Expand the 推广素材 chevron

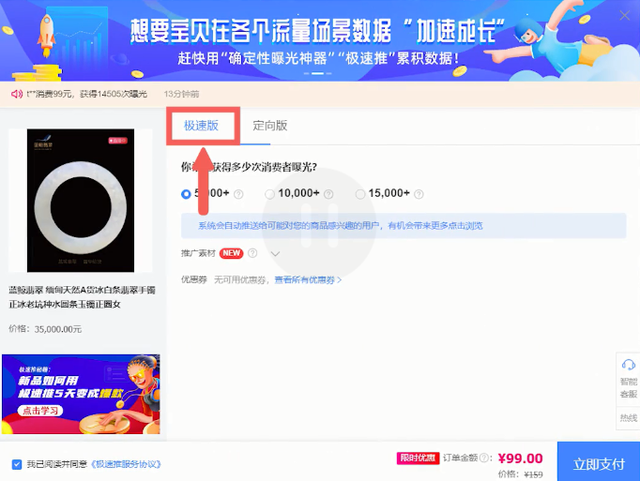click(275, 254)
